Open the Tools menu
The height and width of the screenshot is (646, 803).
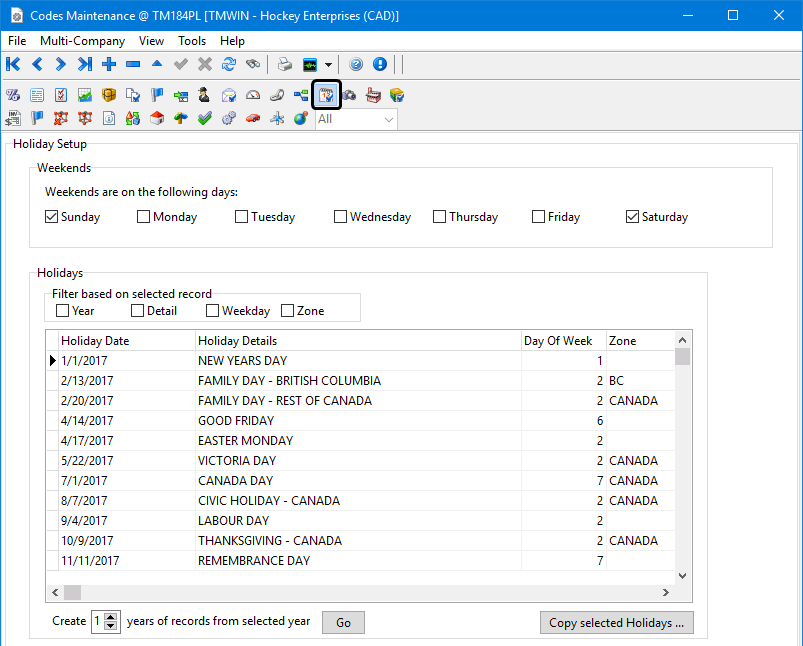[x=192, y=41]
